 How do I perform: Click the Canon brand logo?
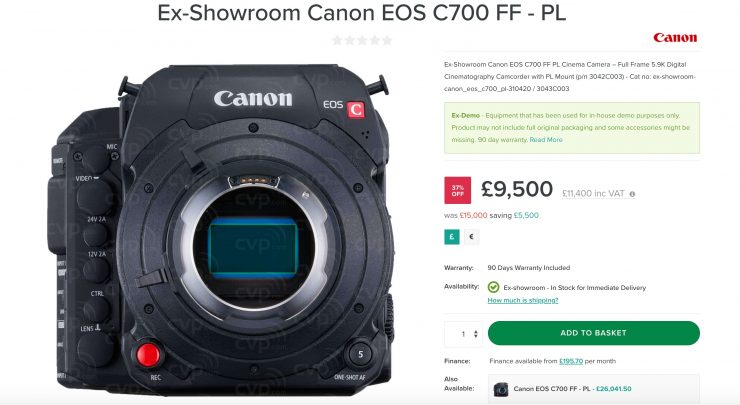tap(675, 38)
